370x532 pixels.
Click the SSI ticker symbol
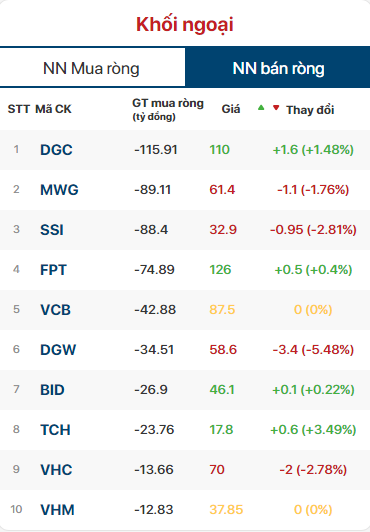point(52,230)
